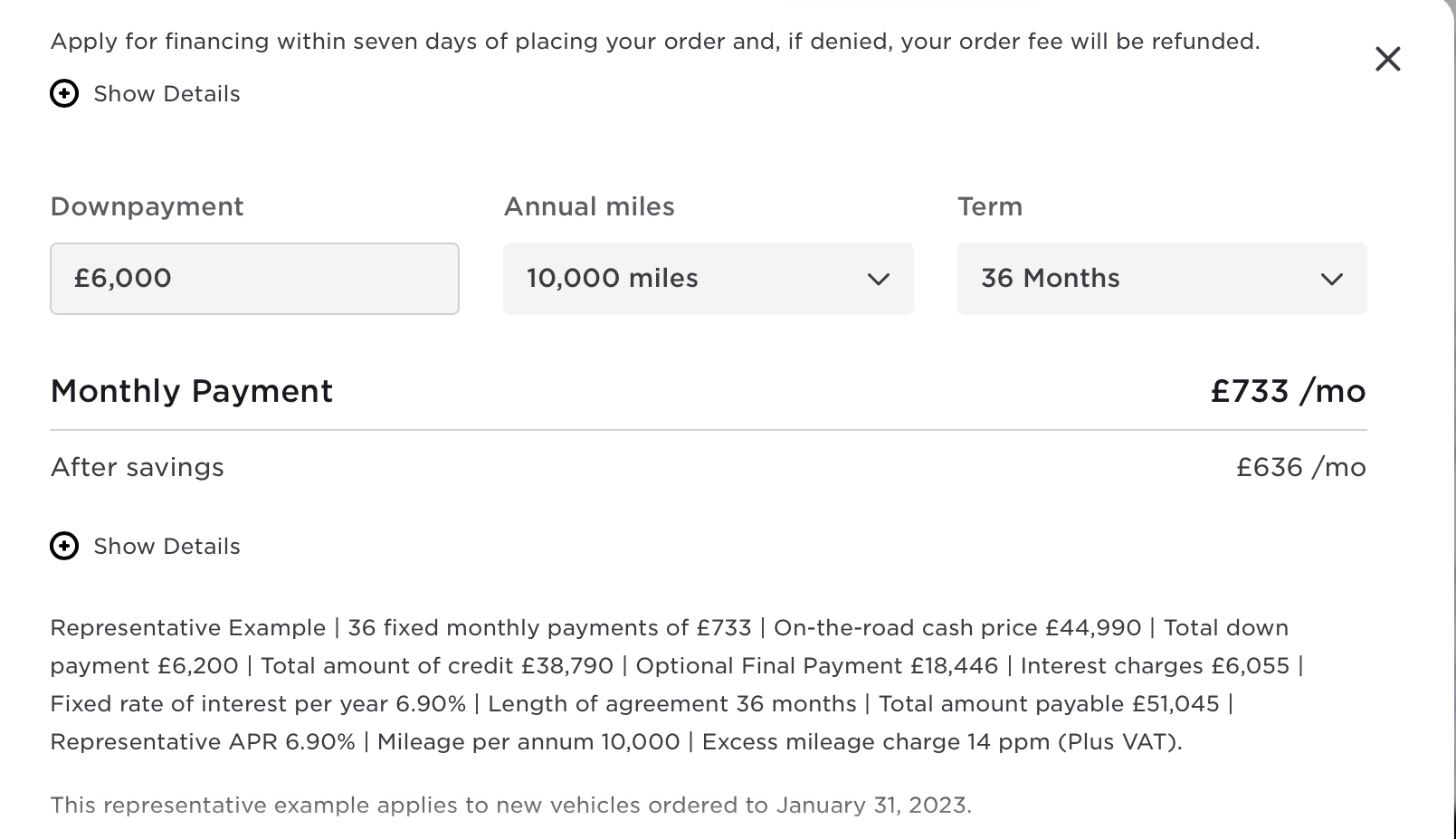Open the Annual miles dropdown showing 10,000 miles
This screenshot has width=1456, height=839.
coord(708,278)
